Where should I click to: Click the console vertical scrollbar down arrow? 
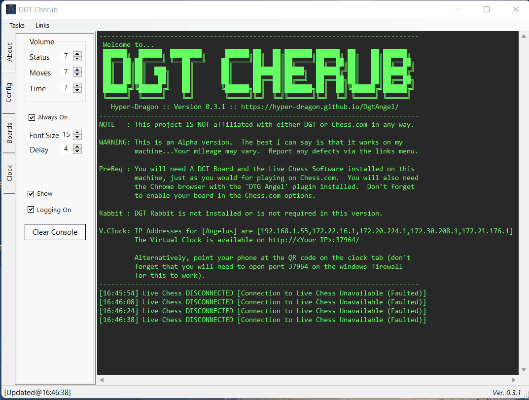[524, 370]
